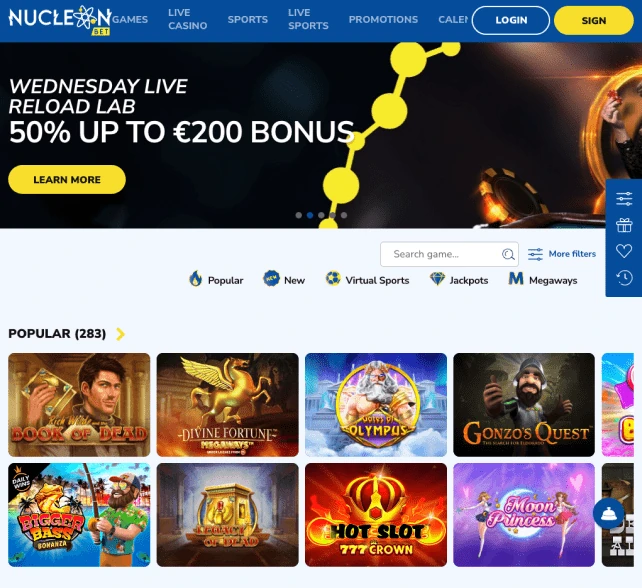Open the support bell chat icon
The width and height of the screenshot is (642, 588).
coord(608,513)
